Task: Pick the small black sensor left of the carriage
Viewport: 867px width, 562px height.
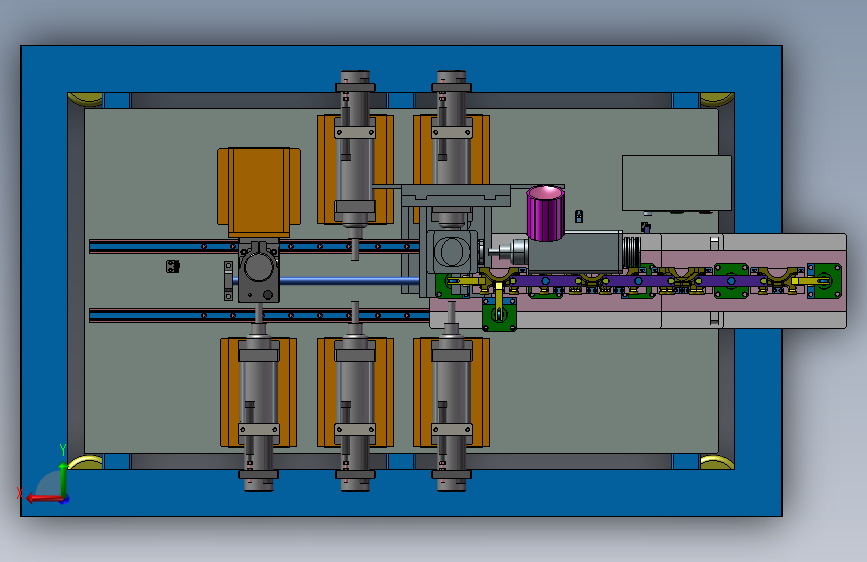Action: 173,266
